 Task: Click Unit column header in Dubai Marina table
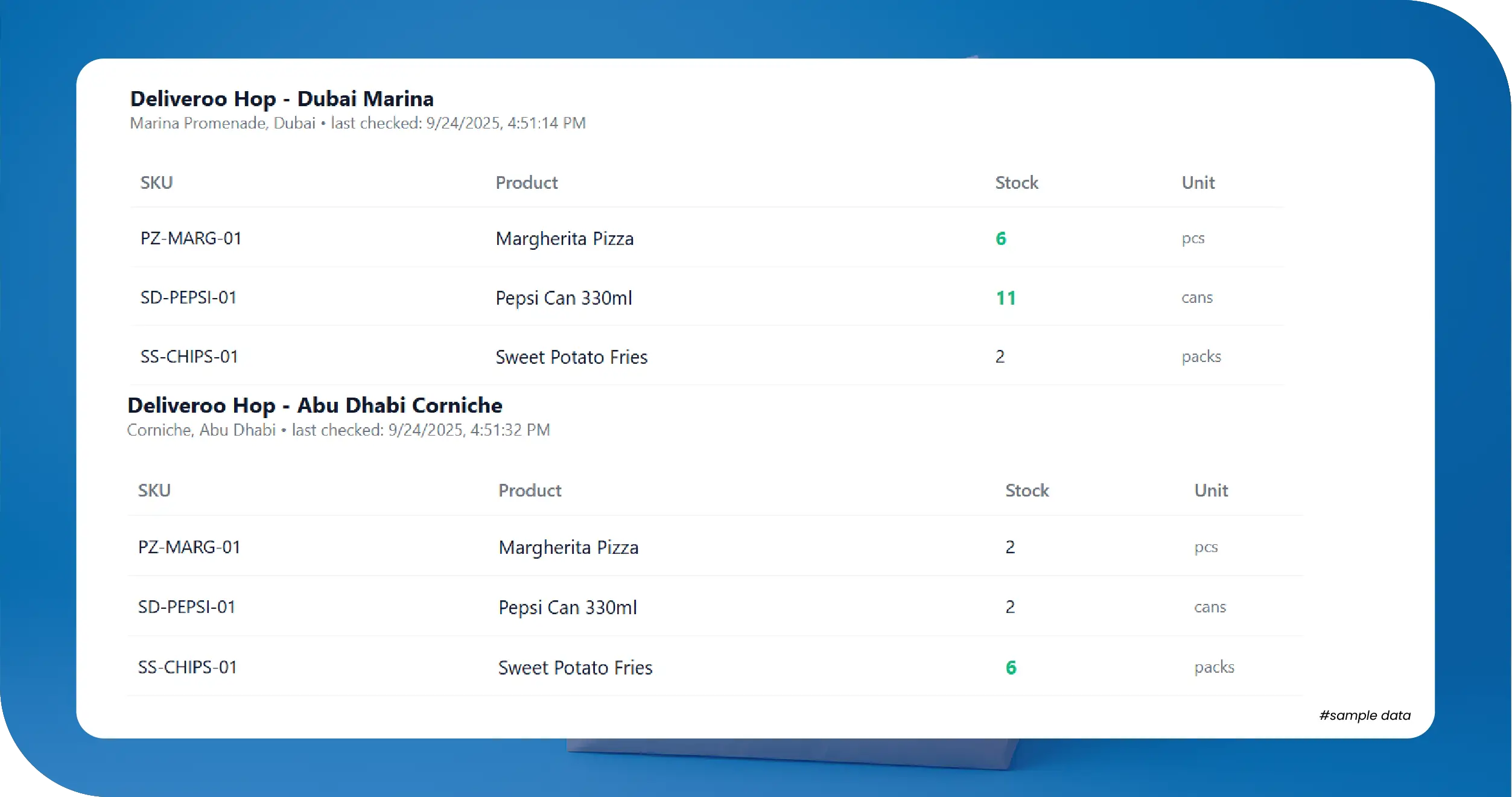pyautogui.click(x=1198, y=183)
